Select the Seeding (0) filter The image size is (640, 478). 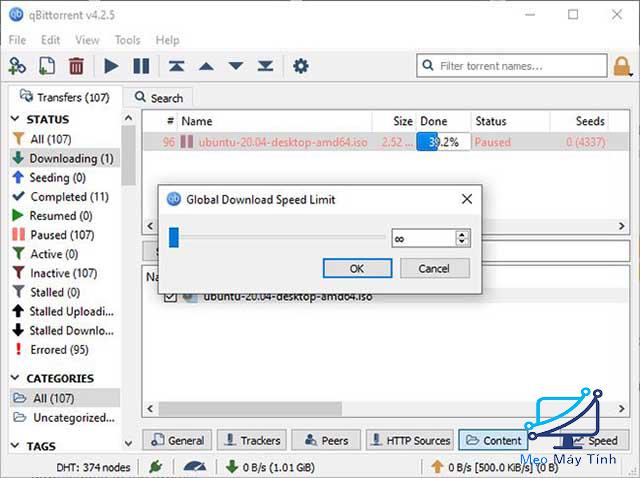tap(64, 178)
